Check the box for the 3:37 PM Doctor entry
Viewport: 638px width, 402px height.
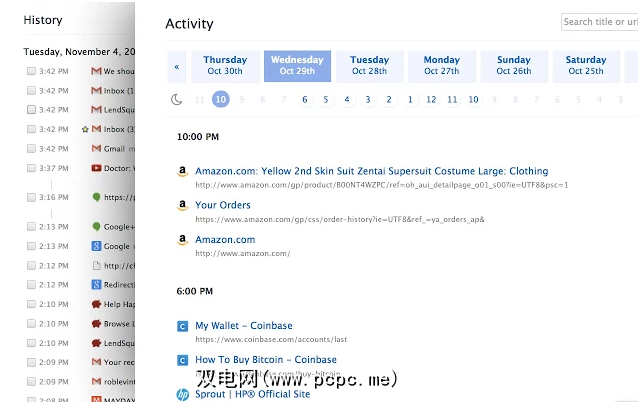pos(31,168)
